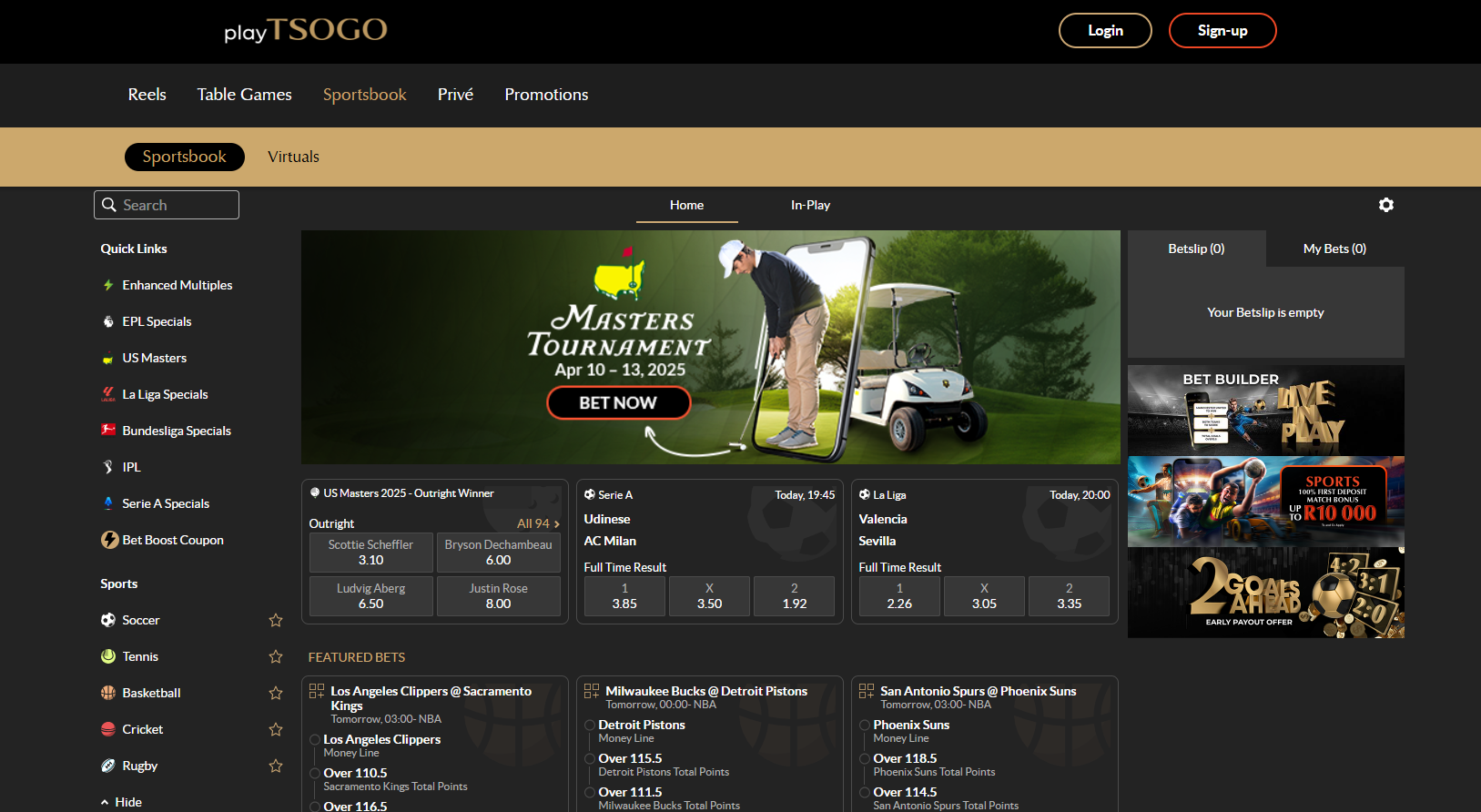Expand All 94 outright markets
This screenshot has height=812, width=1481.
[538, 523]
